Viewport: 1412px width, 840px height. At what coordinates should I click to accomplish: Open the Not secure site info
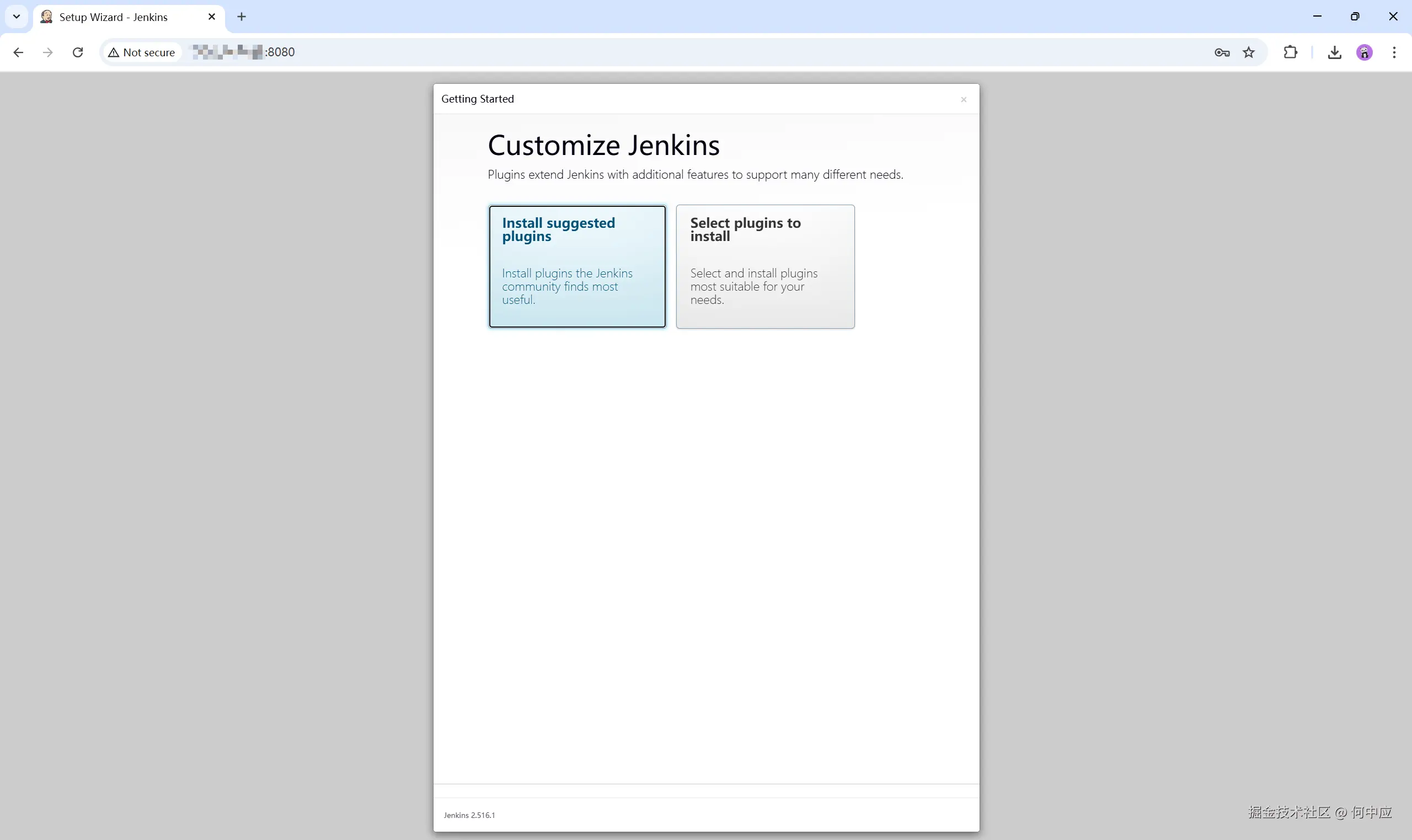coord(142,52)
